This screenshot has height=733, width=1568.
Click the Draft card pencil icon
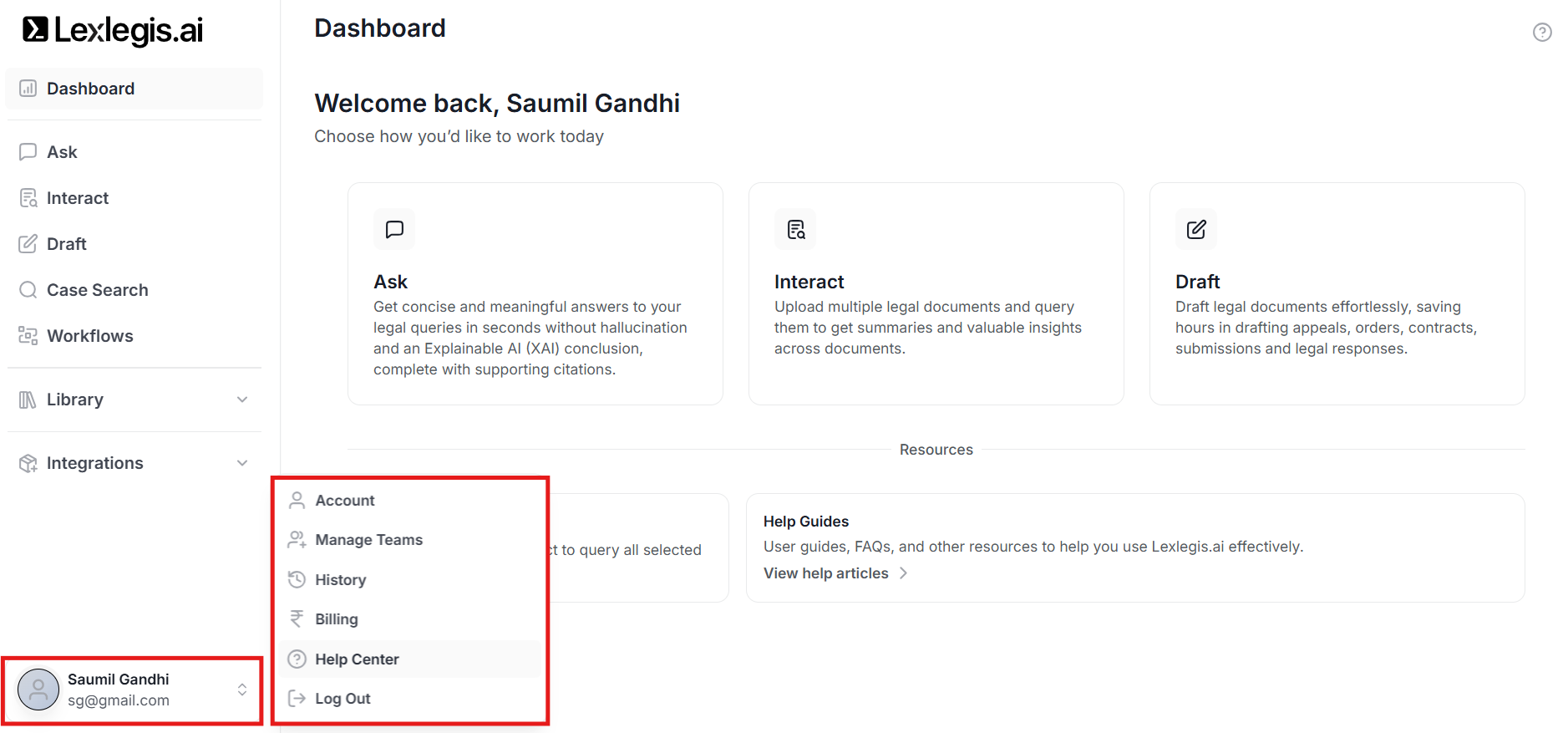pyautogui.click(x=1196, y=229)
